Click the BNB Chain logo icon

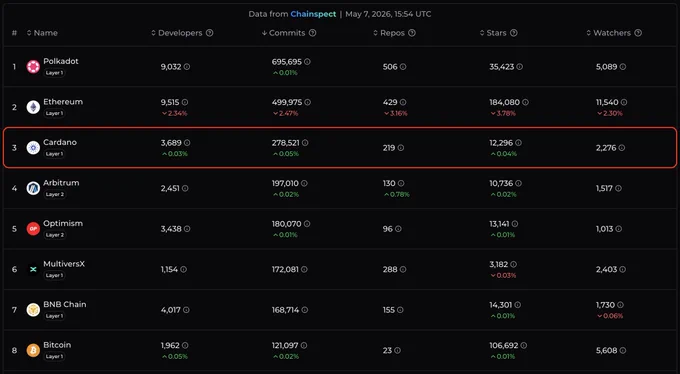33,310
